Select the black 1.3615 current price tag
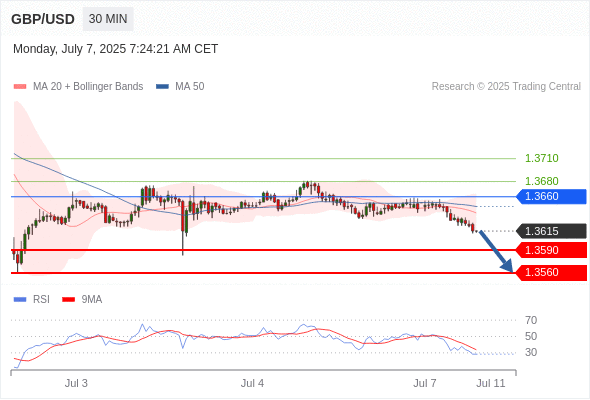Viewport: 590px width, 400px height. click(551, 231)
